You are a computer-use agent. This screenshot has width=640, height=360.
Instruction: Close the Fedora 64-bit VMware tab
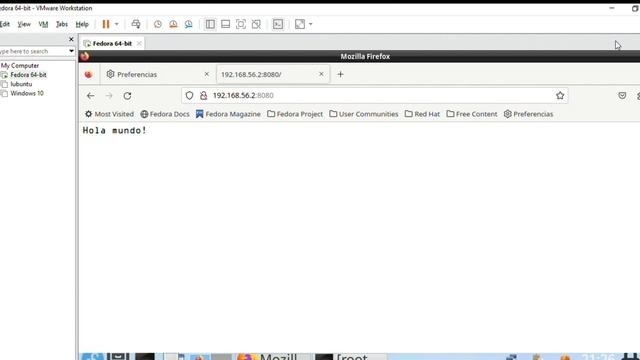(139, 43)
